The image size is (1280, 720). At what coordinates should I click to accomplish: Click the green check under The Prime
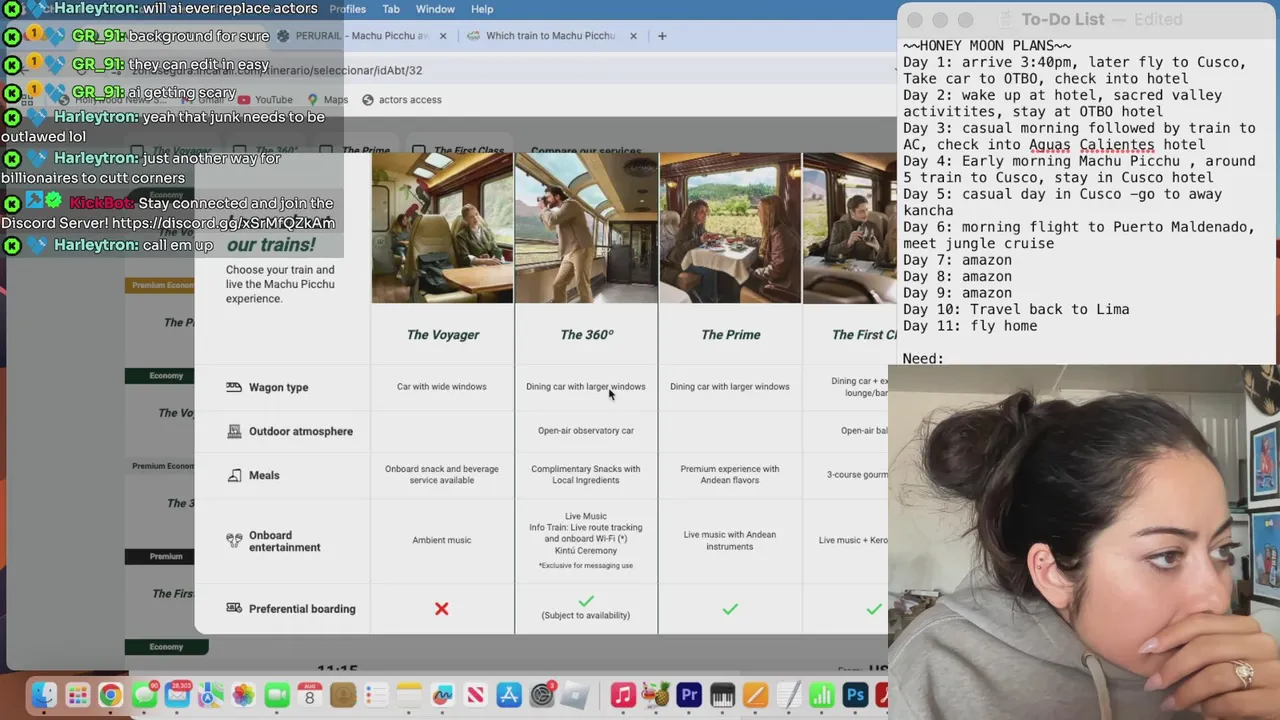(730, 608)
